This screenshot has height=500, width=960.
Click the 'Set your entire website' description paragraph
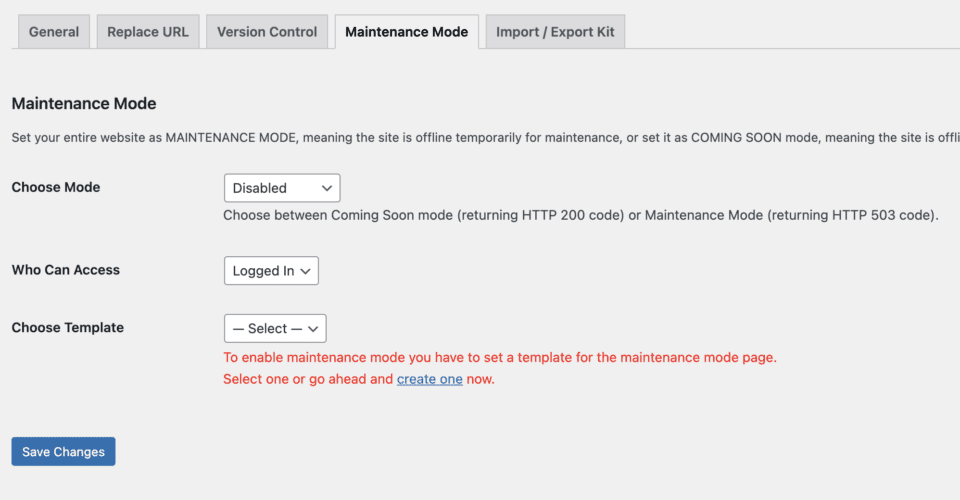click(x=480, y=137)
